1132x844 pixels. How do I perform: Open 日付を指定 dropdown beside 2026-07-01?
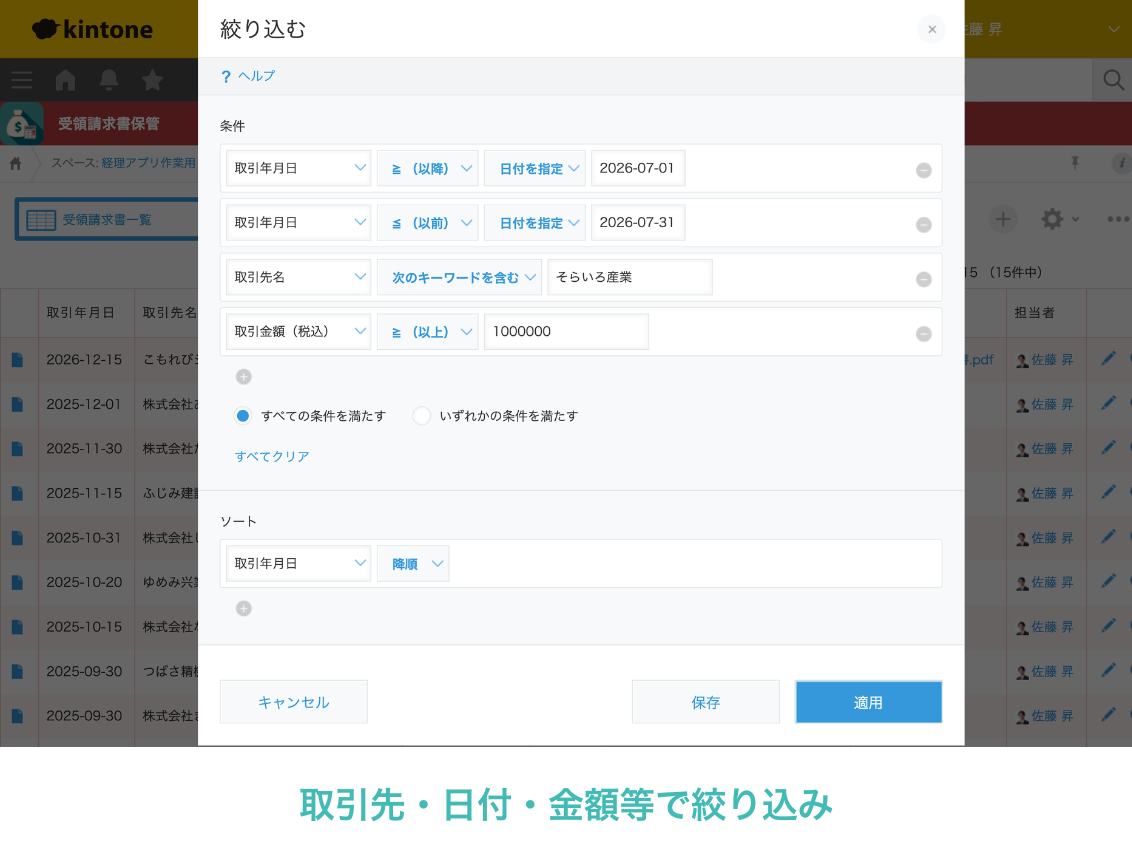(x=534, y=168)
